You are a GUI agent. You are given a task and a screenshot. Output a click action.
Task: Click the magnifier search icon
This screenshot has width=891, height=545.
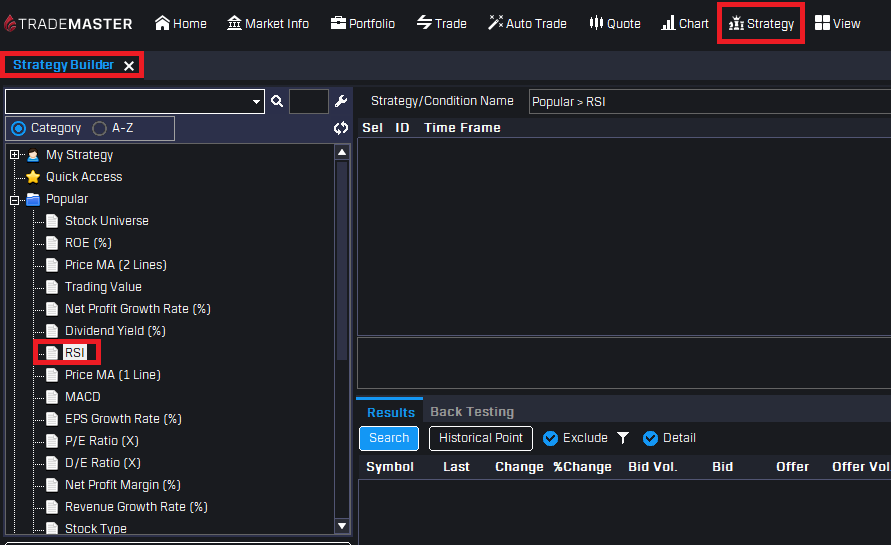click(277, 102)
